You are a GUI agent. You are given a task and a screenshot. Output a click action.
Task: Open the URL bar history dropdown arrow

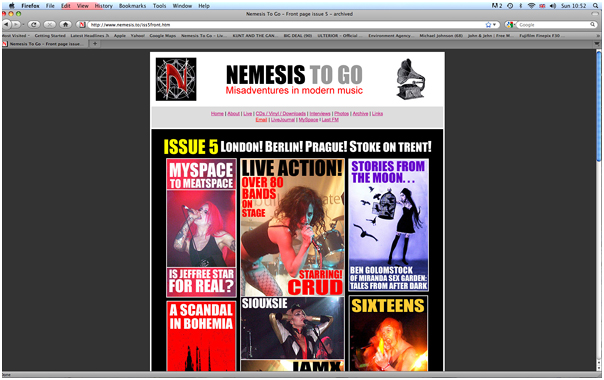pos(494,25)
